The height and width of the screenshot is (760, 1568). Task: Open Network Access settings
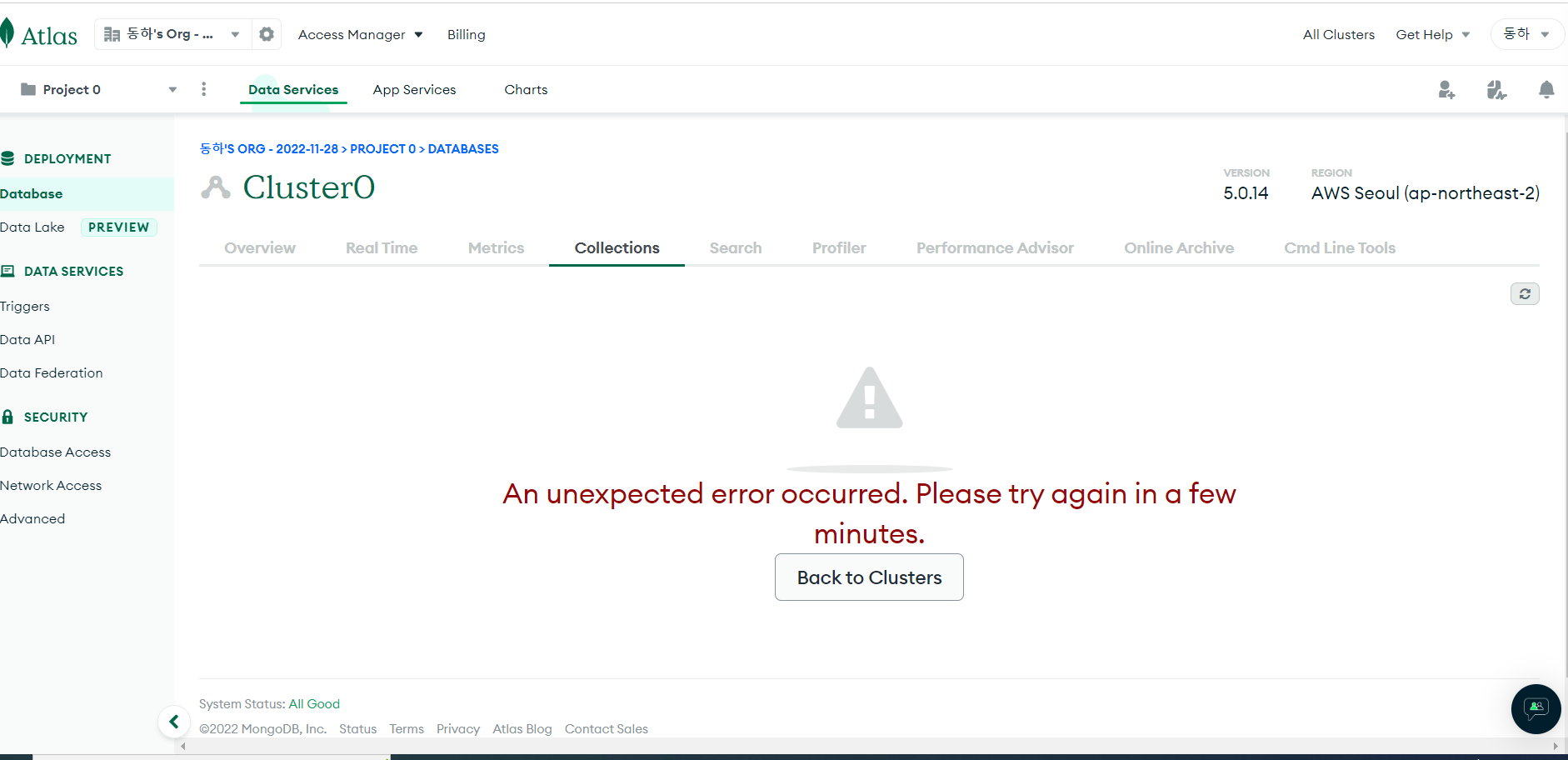[x=51, y=485]
